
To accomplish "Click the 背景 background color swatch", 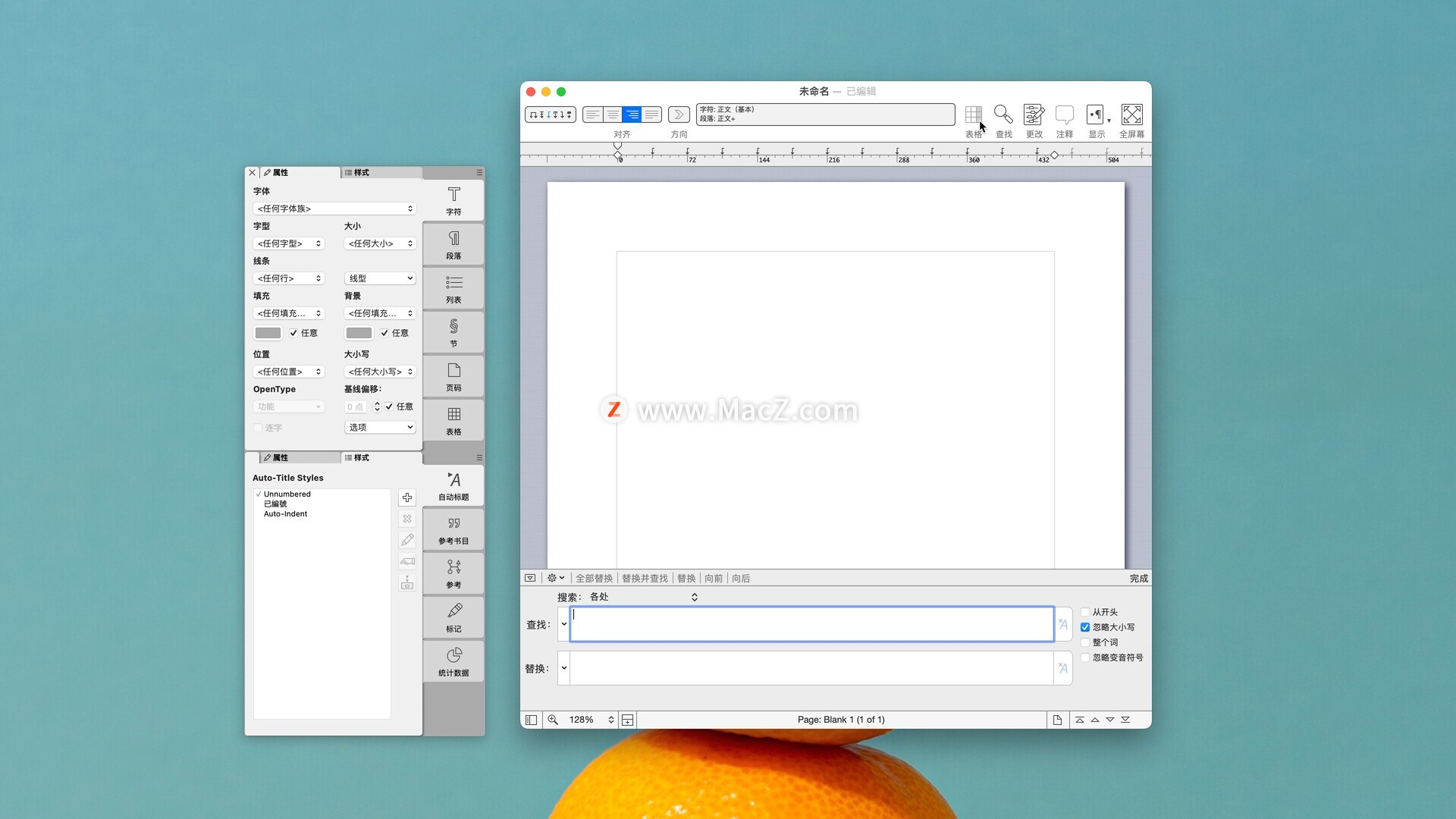I will [x=359, y=333].
